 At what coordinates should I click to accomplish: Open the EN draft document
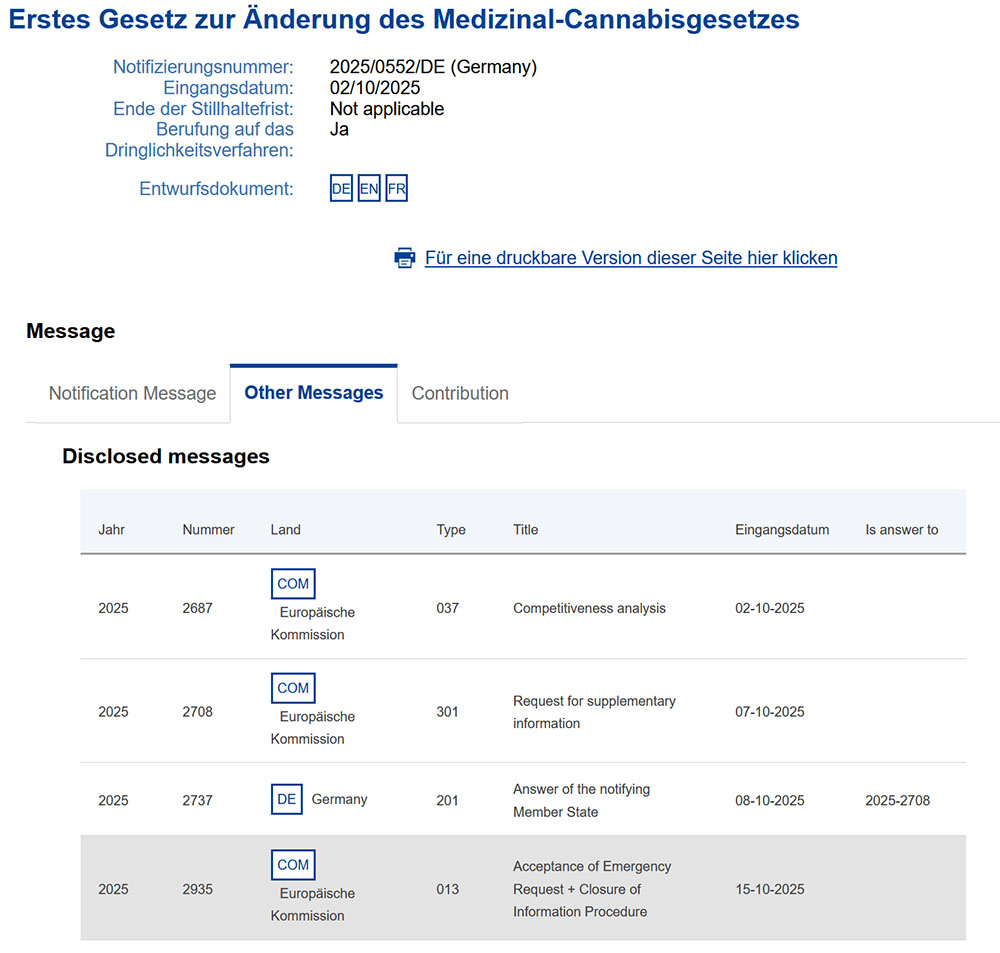pos(369,188)
